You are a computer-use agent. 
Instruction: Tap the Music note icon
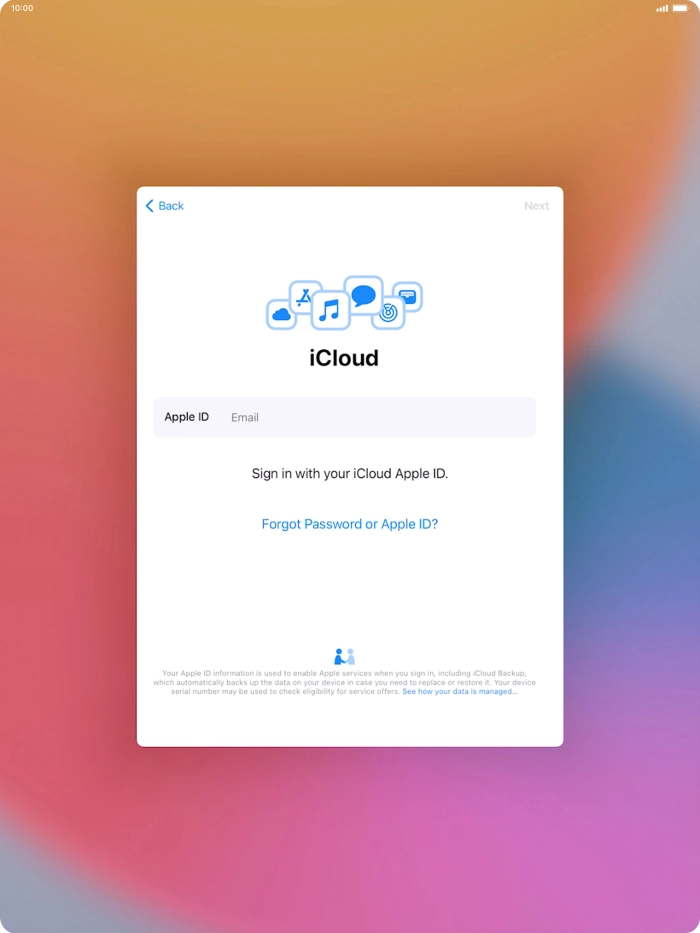coord(330,311)
